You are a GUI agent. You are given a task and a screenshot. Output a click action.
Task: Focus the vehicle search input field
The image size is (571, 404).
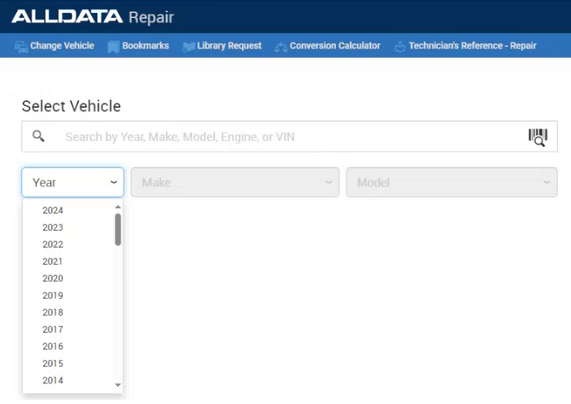(x=290, y=137)
